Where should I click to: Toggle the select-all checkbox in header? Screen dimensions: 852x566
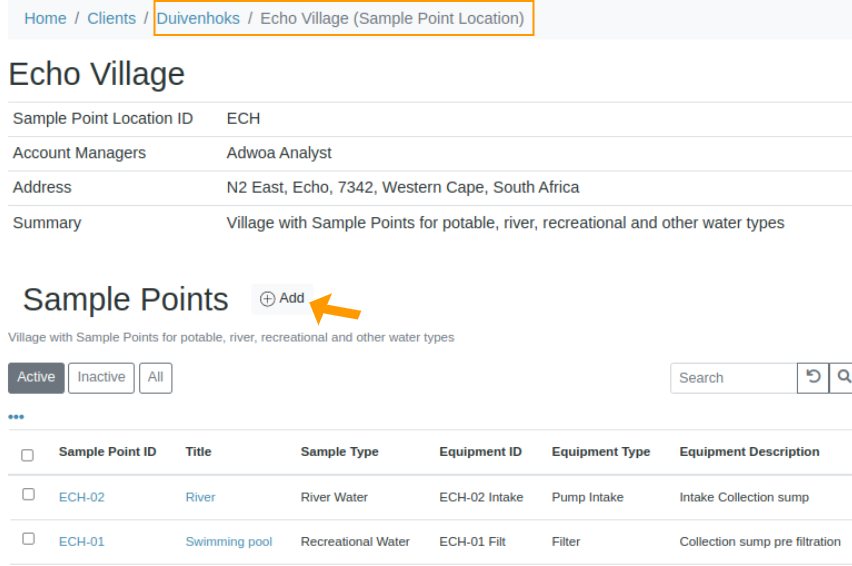[27, 455]
